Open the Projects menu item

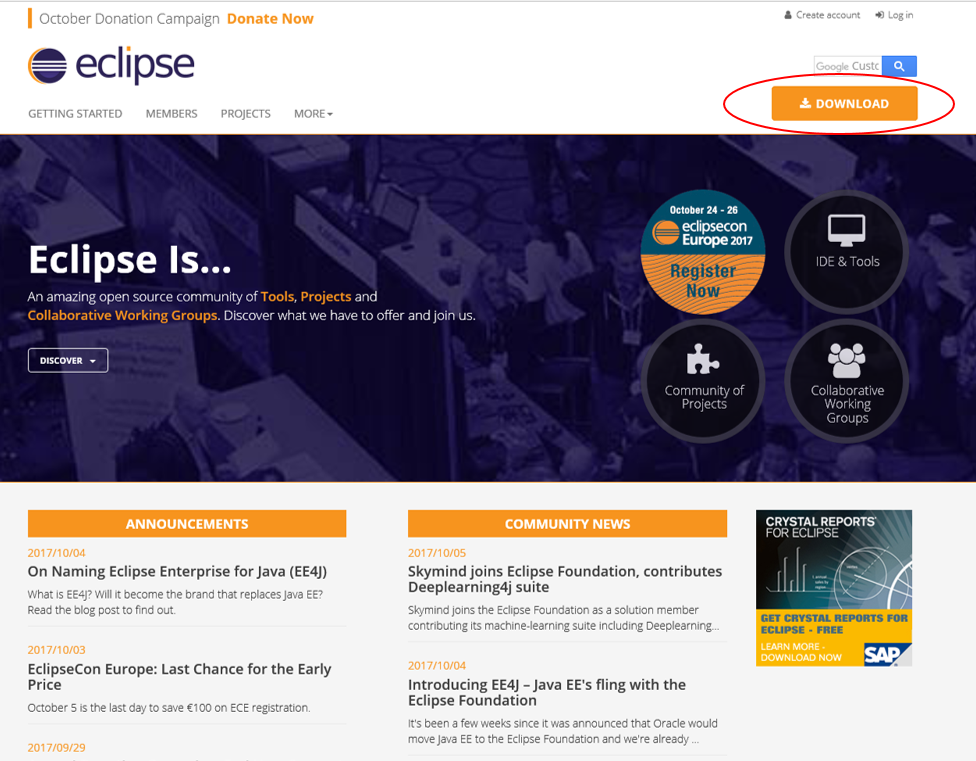(x=245, y=114)
